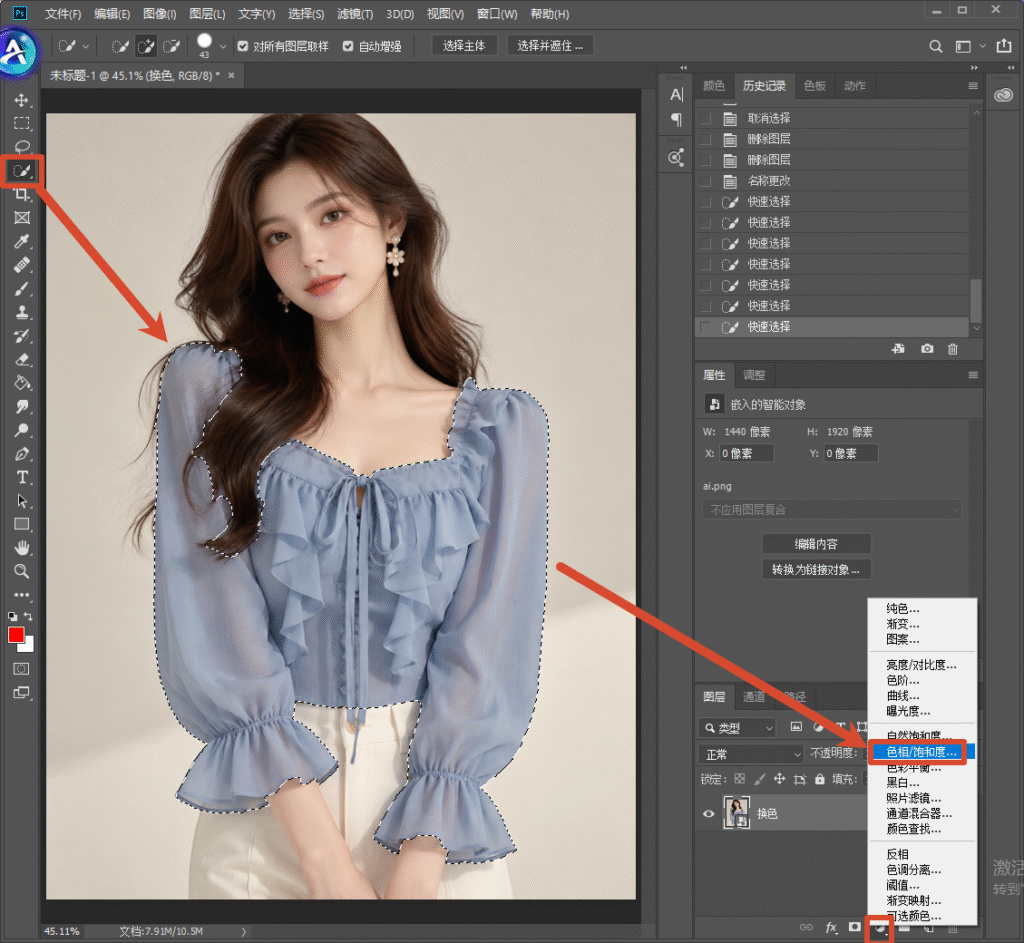Toggle history brush source beside 名称更改
1024x943 pixels.
click(x=705, y=181)
